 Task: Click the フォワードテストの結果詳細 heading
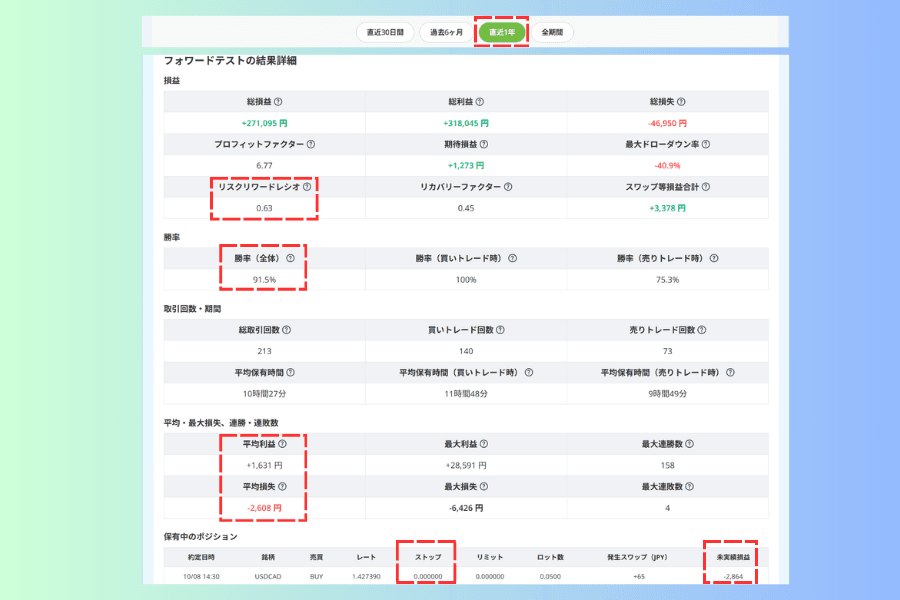click(230, 60)
